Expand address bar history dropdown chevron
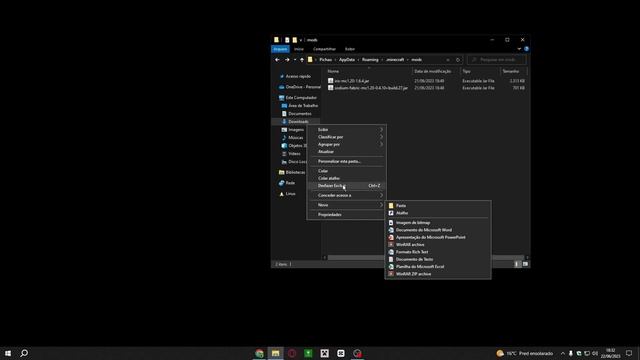The height and width of the screenshot is (360, 640). coord(448,60)
